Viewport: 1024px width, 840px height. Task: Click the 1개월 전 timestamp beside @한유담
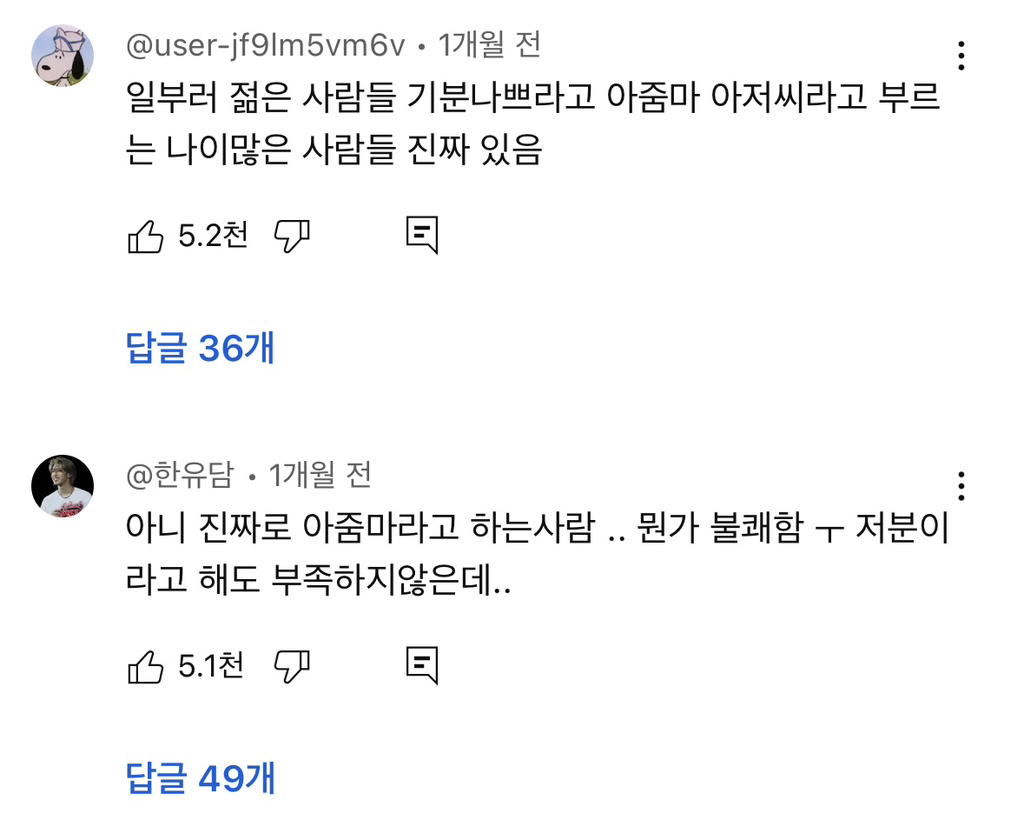pyautogui.click(x=321, y=475)
